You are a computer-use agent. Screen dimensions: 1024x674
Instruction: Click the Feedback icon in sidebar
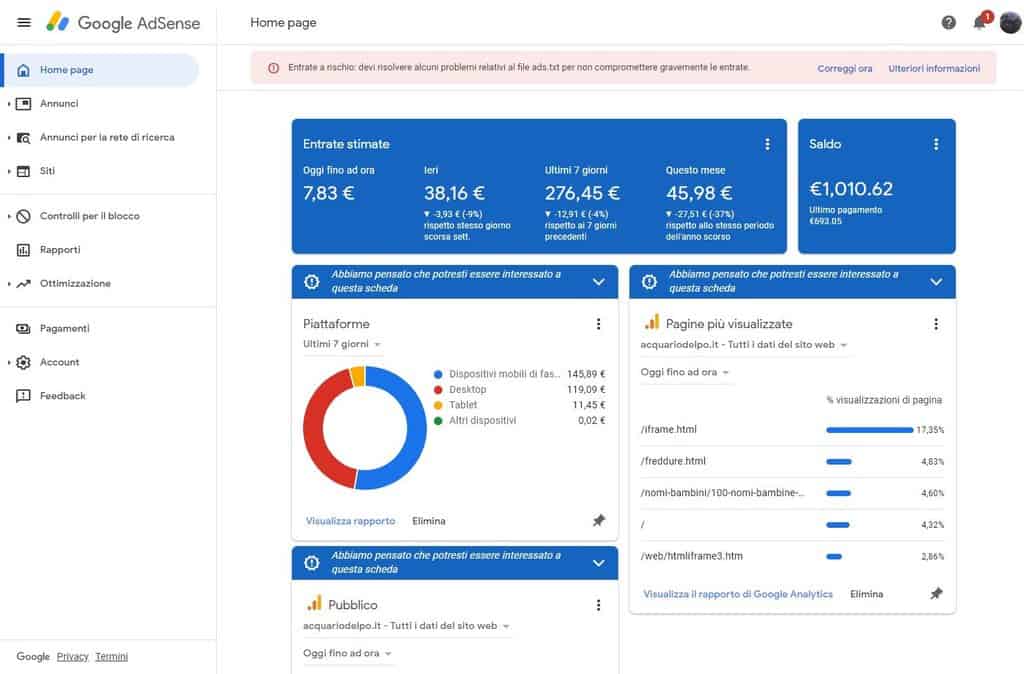tap(24, 396)
